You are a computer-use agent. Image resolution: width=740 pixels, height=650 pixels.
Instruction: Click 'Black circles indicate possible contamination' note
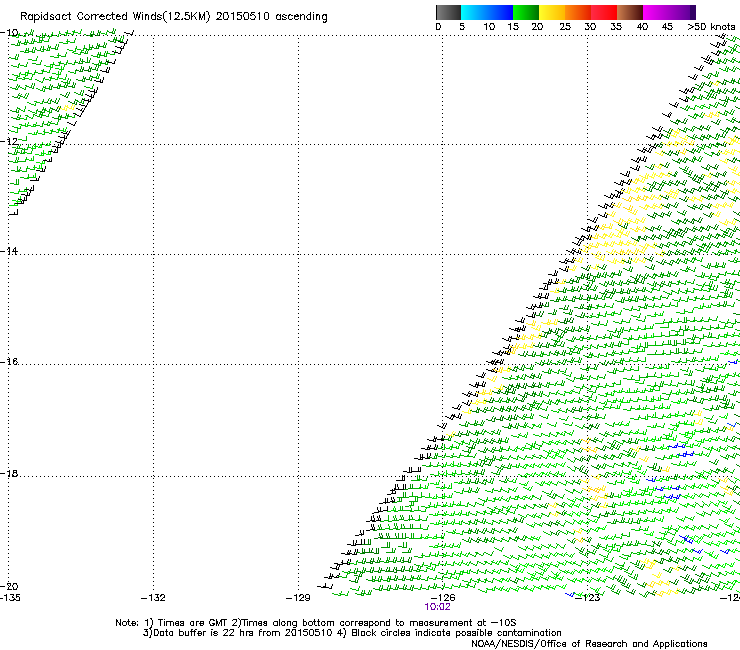456,633
